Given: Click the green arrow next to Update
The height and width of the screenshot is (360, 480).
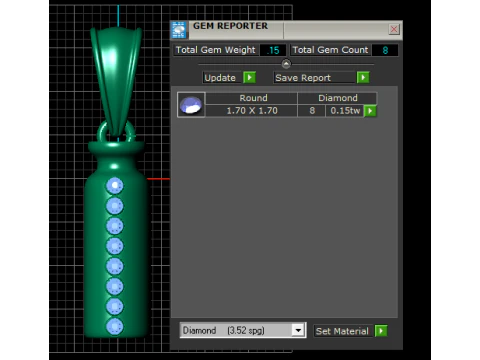Looking at the screenshot, I should pyautogui.click(x=249, y=78).
